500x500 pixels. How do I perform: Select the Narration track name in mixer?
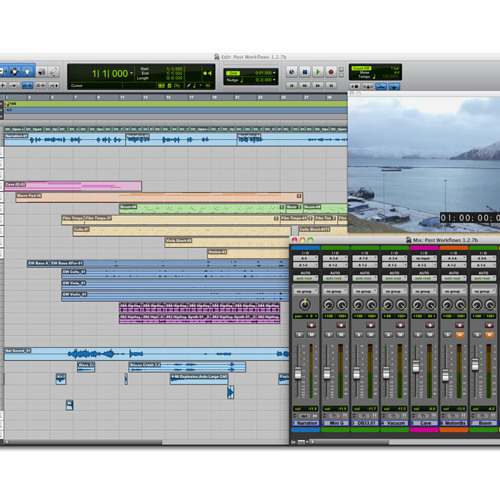click(x=306, y=423)
